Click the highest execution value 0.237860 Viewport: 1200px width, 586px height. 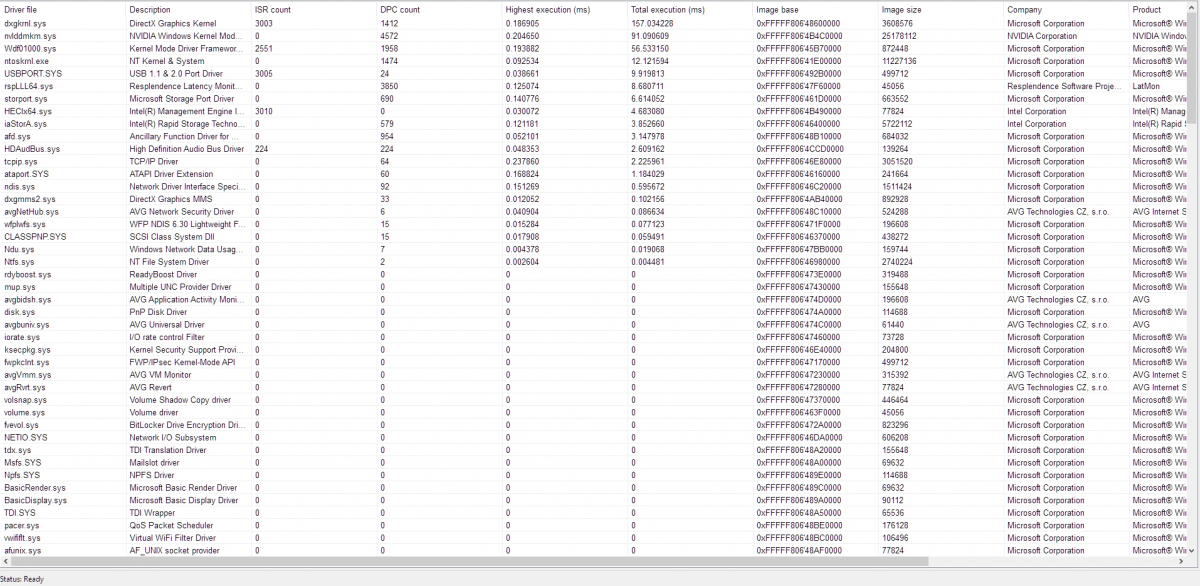click(x=523, y=161)
